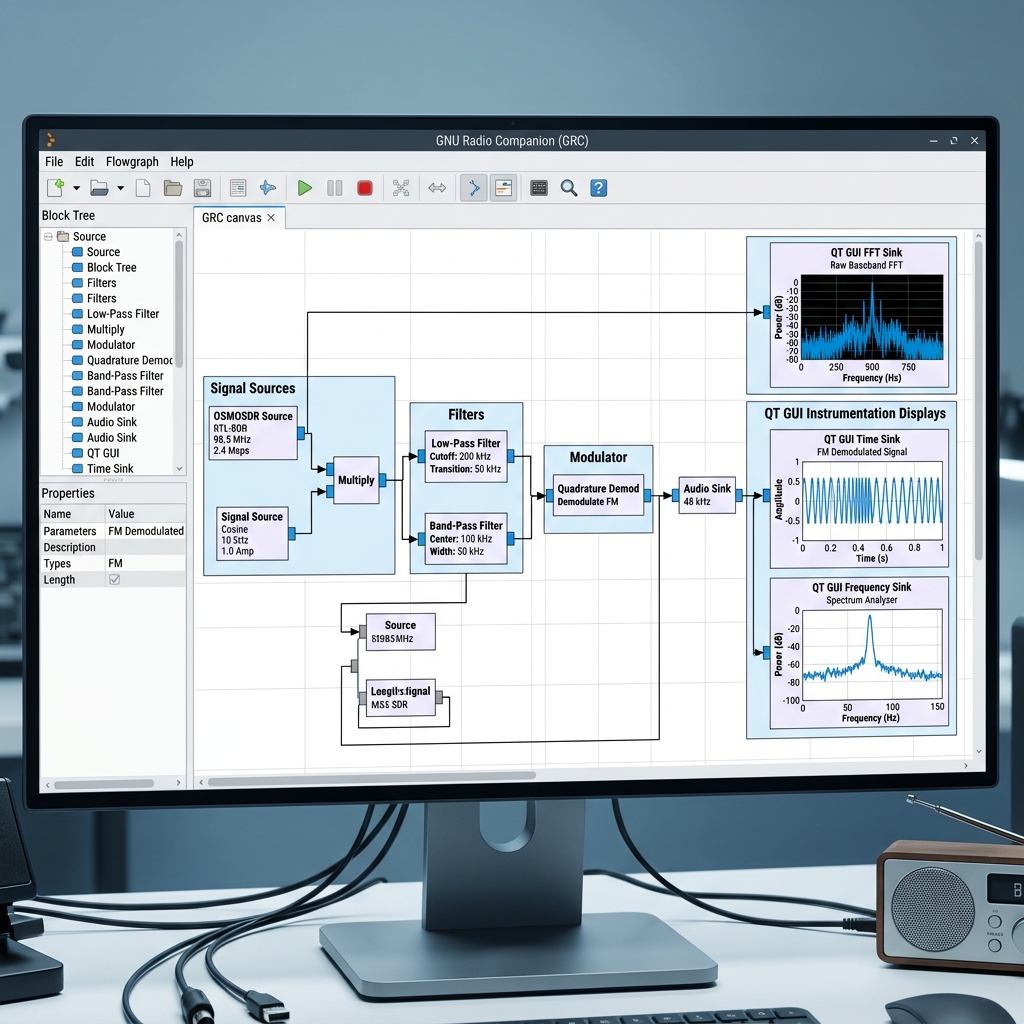Select the OSMOSDR Source block
The height and width of the screenshot is (1024, 1024).
(253, 433)
